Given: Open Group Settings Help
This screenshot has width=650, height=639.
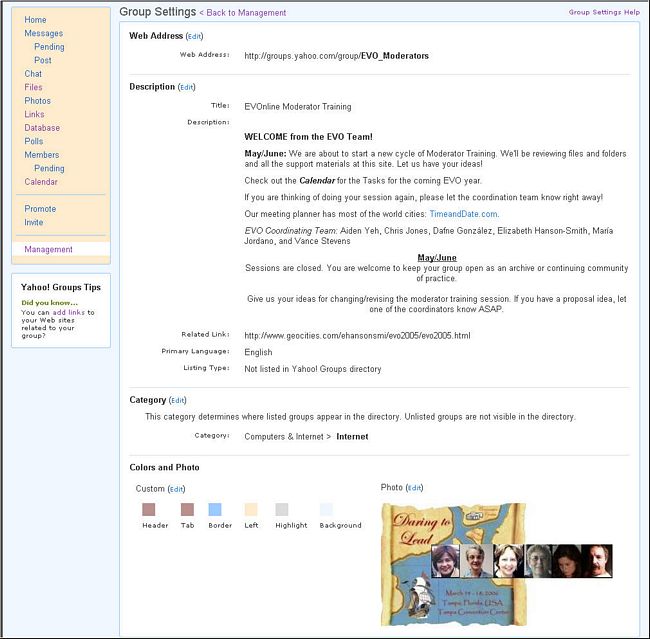Looking at the screenshot, I should 604,12.
